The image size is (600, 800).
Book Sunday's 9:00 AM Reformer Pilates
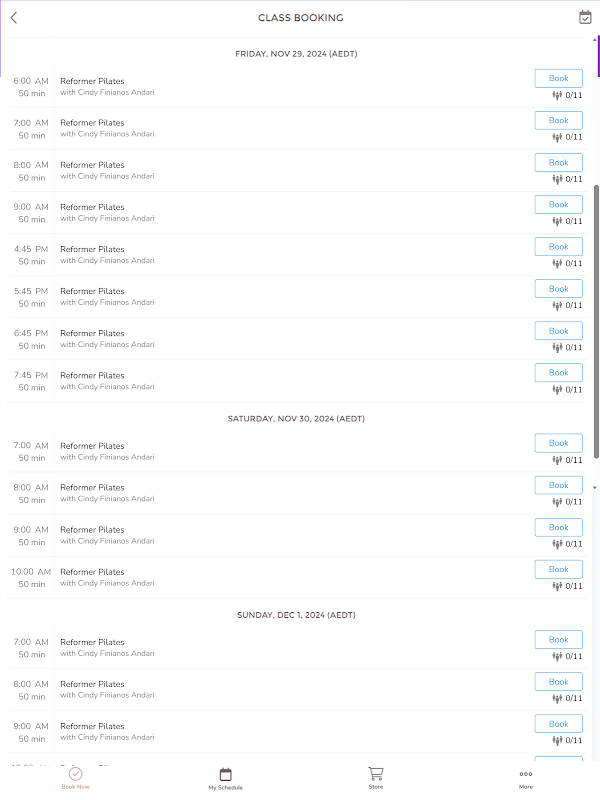pos(558,724)
